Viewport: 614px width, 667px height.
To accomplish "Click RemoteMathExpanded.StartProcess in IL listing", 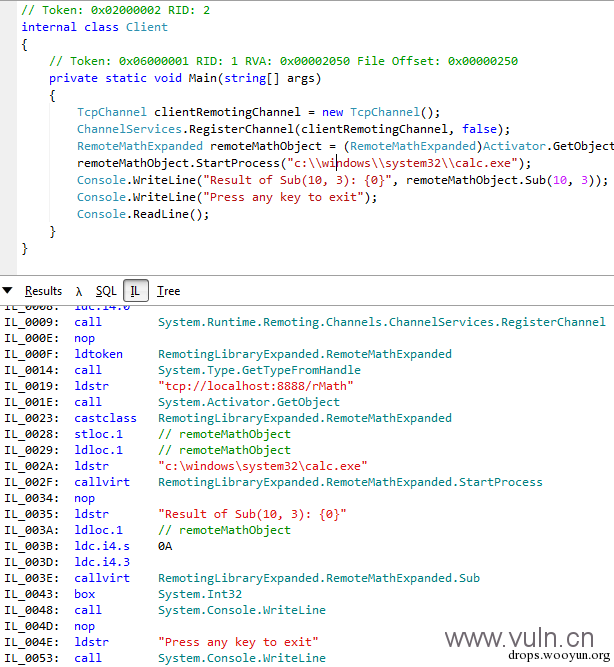I will (350, 482).
